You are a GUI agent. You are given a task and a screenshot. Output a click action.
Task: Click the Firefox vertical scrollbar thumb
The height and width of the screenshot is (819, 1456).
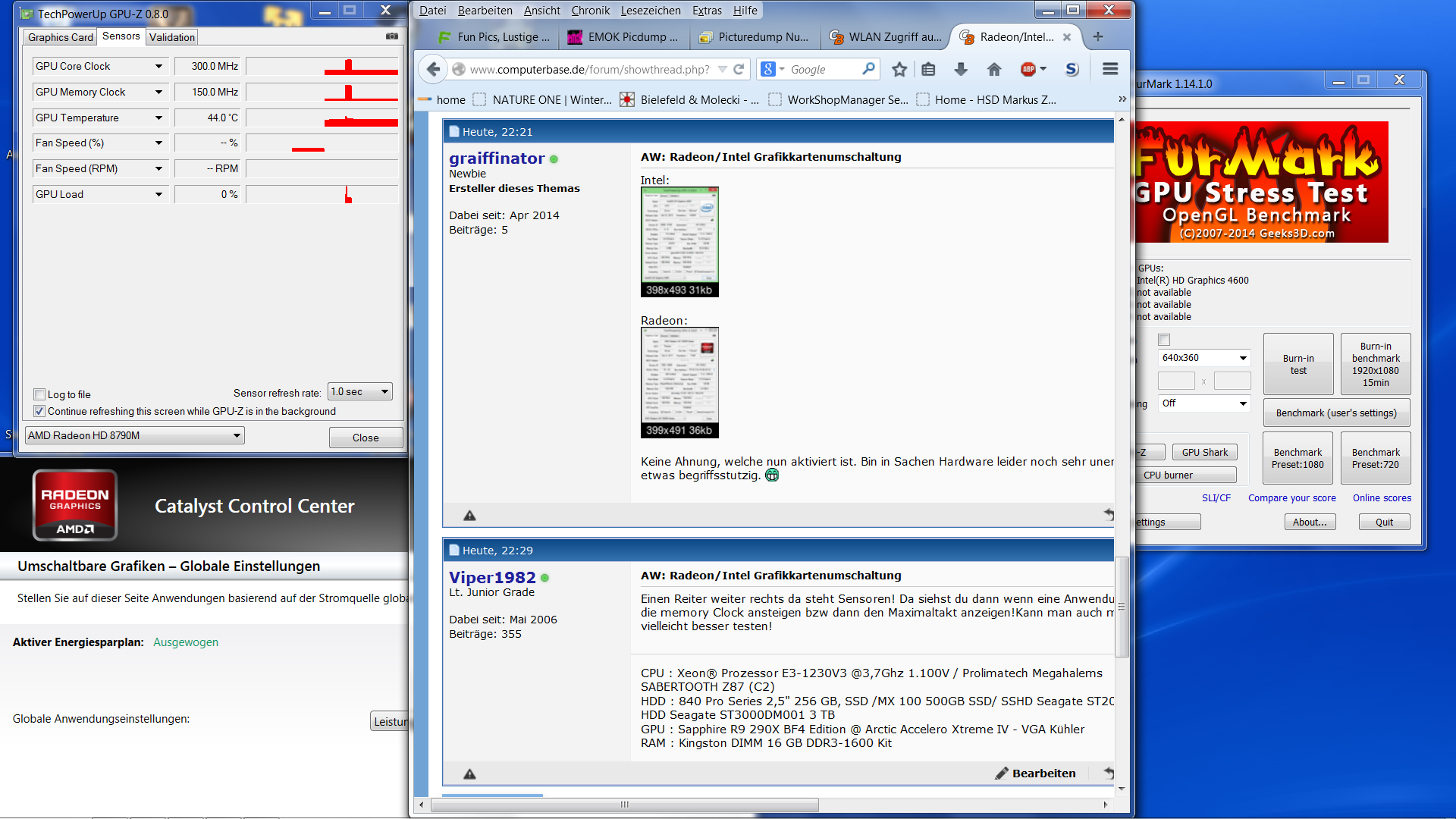coord(1122,607)
